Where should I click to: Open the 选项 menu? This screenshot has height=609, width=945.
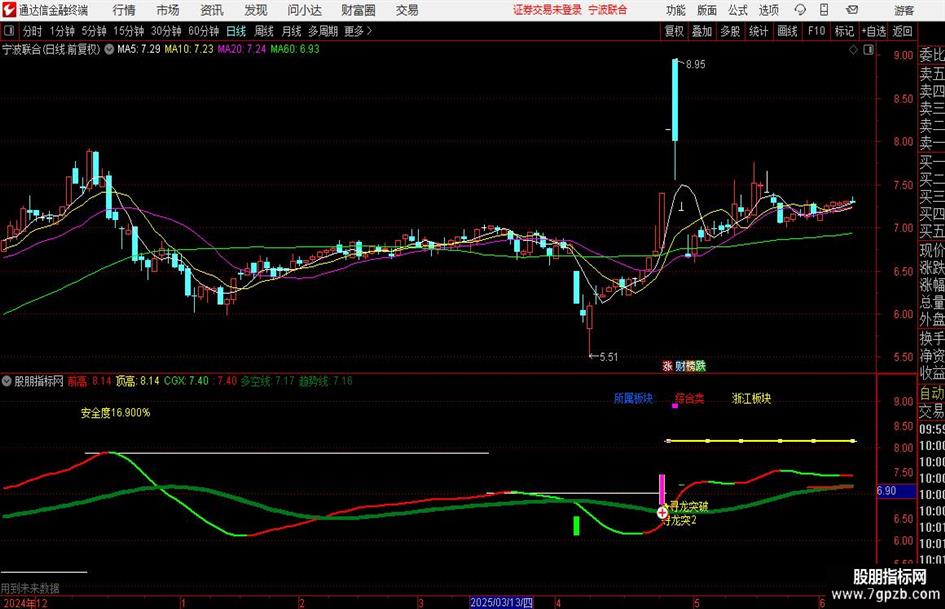768,10
